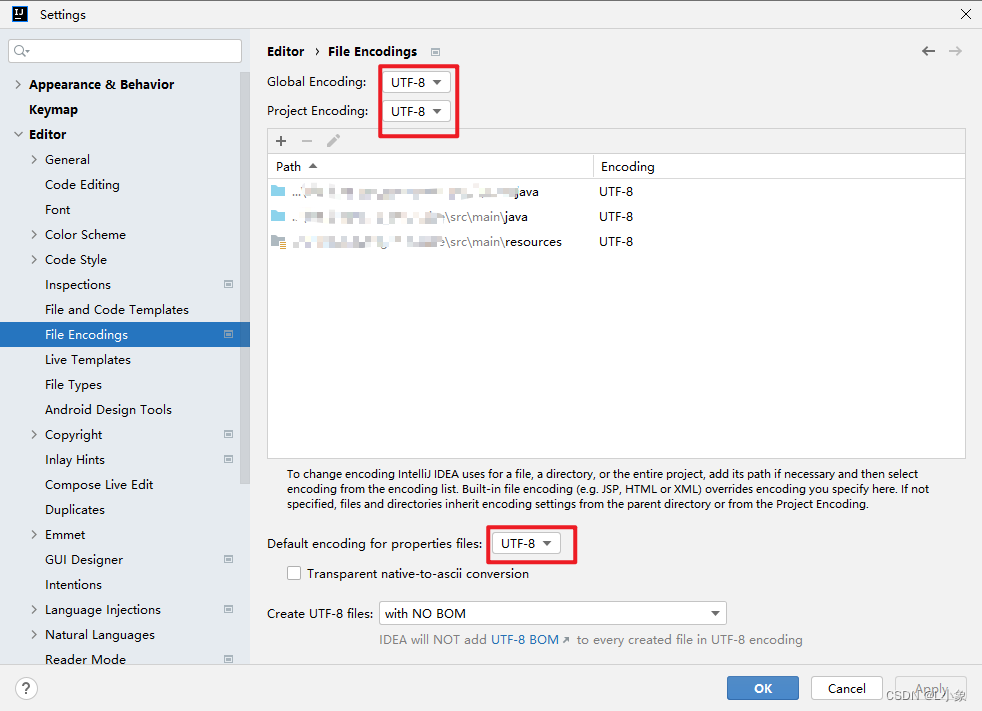This screenshot has height=711, width=982.
Task: Expand the Language Injections node
Action: [34, 610]
